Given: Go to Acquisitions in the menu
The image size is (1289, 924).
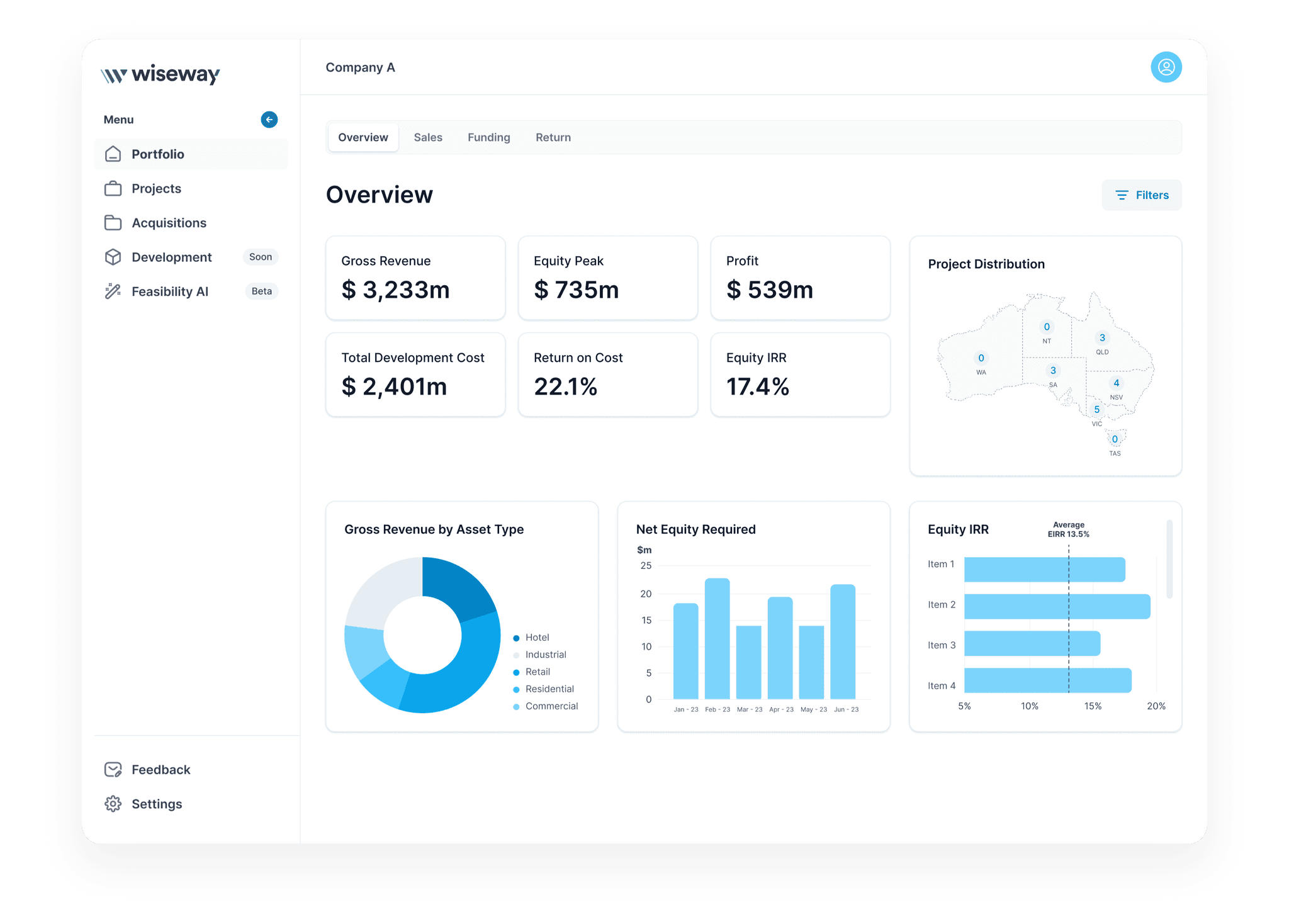Looking at the screenshot, I should 191,223.
